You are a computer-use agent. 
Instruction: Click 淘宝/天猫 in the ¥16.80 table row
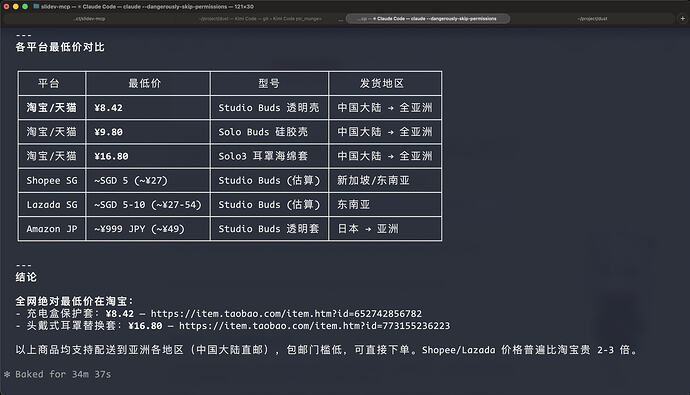51,156
